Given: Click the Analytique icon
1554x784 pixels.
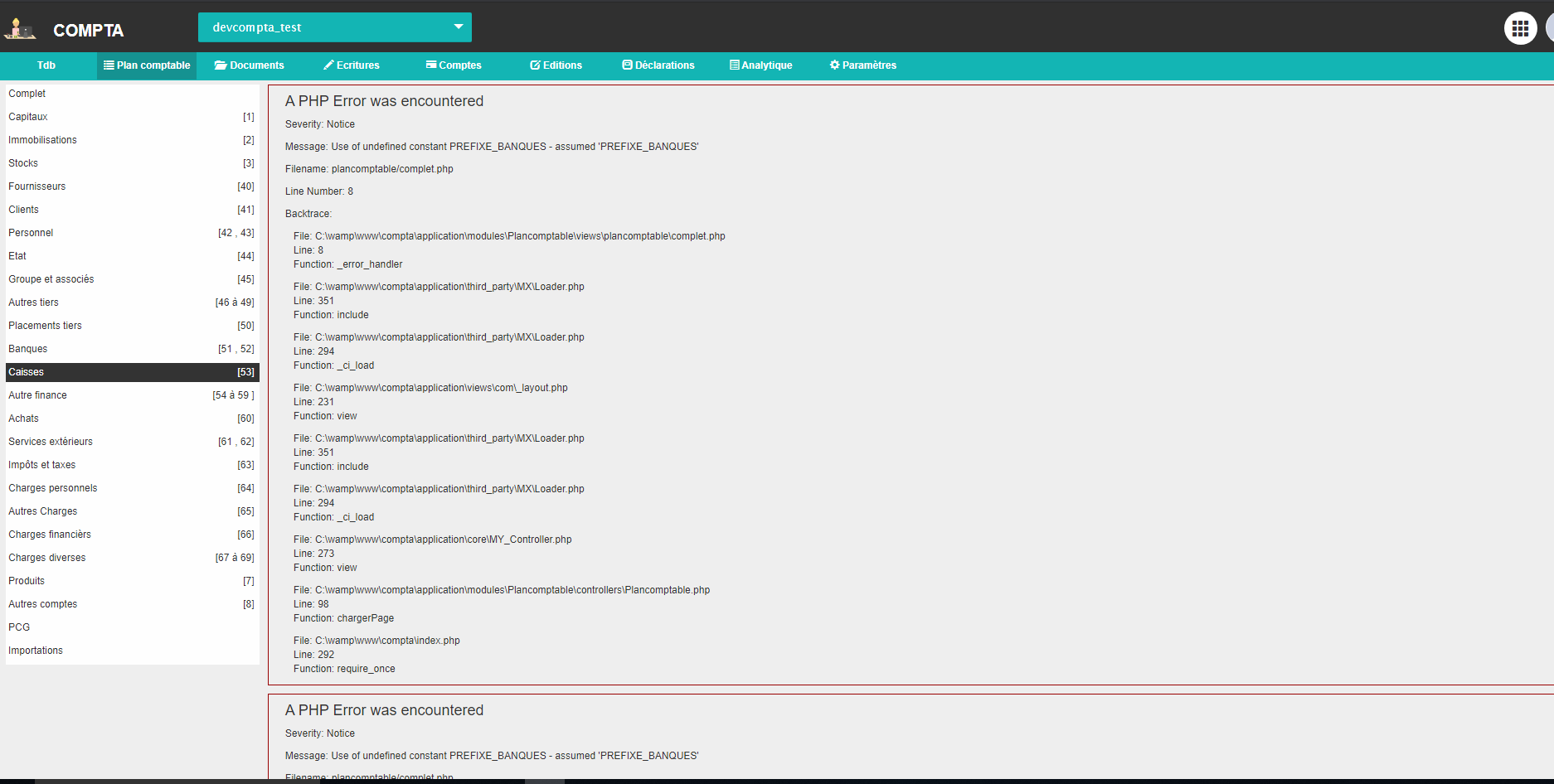Looking at the screenshot, I should 734,65.
